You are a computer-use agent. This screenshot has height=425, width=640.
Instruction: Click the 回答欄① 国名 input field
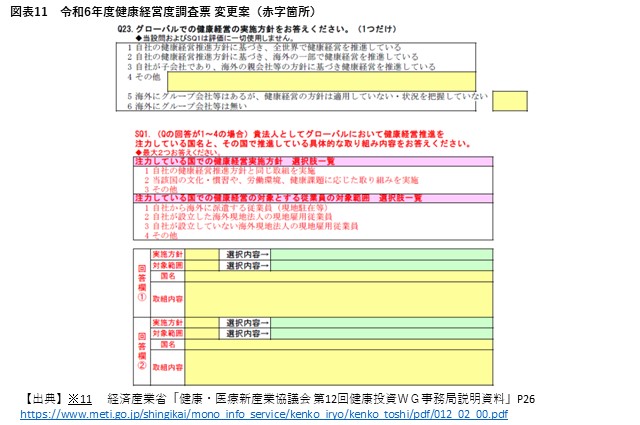[x=338, y=276]
